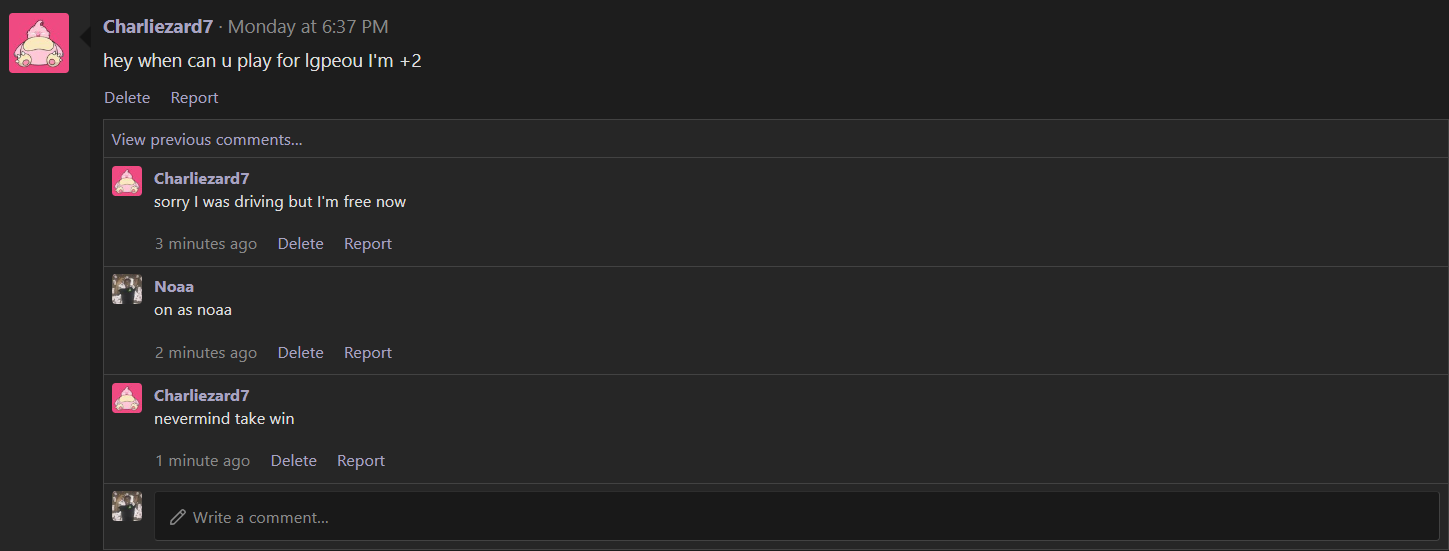The height and width of the screenshot is (551, 1449).
Task: Open Charliezard7's large pink avatar
Action: point(39,43)
